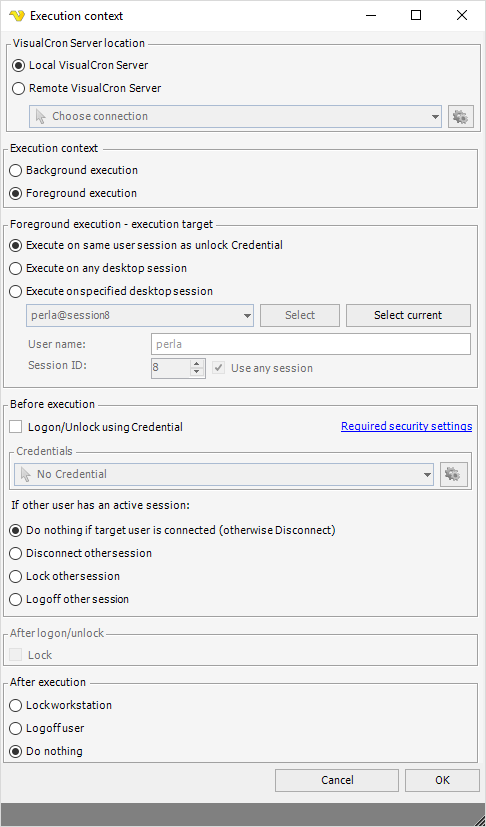Select Logoff other session option
Screen dimensions: 486x827
(x=69, y=599)
